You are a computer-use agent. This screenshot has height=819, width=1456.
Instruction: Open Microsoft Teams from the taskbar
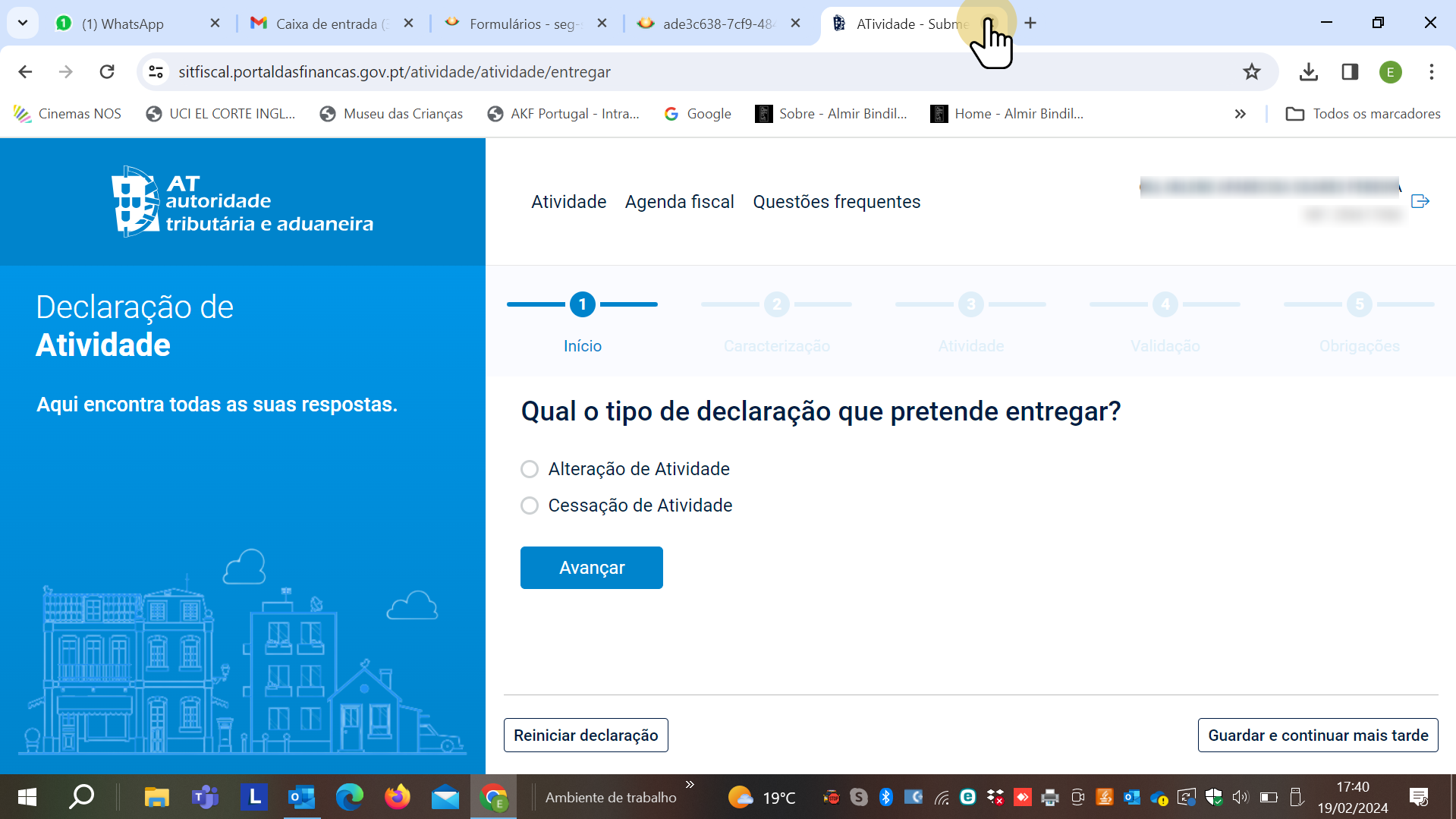tap(205, 797)
